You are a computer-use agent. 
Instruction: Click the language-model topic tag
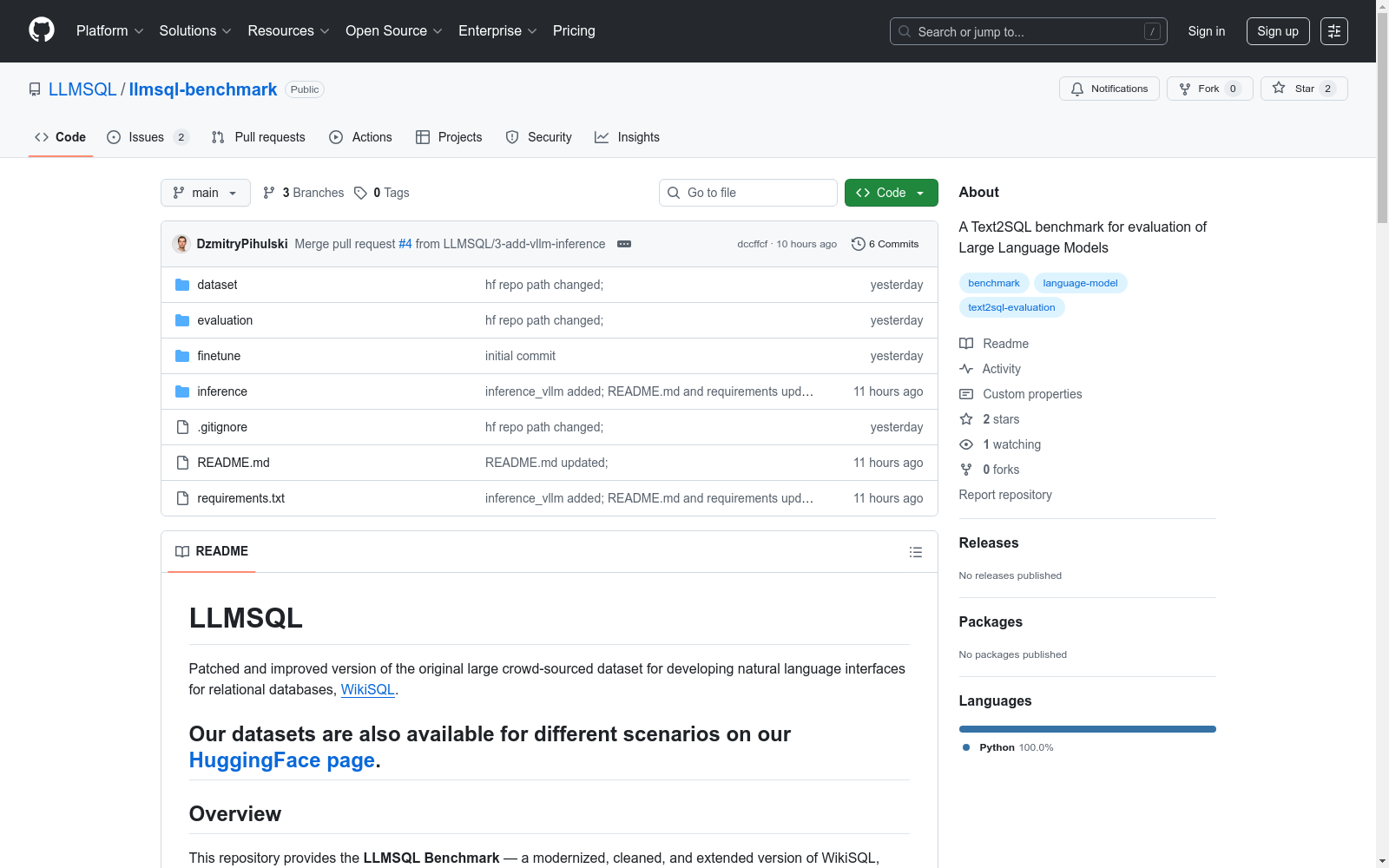pos(1080,283)
